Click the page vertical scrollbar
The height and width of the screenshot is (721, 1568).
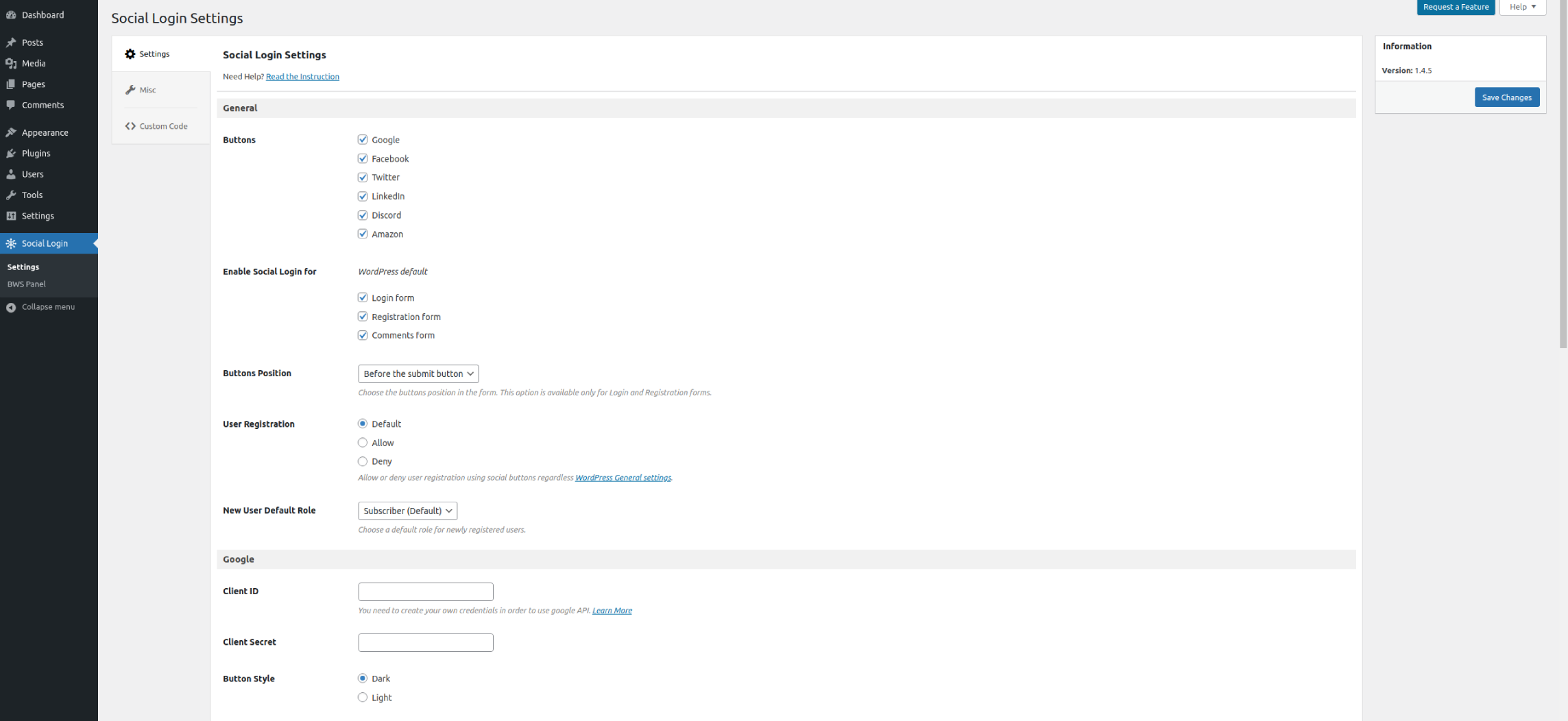pos(1563,175)
